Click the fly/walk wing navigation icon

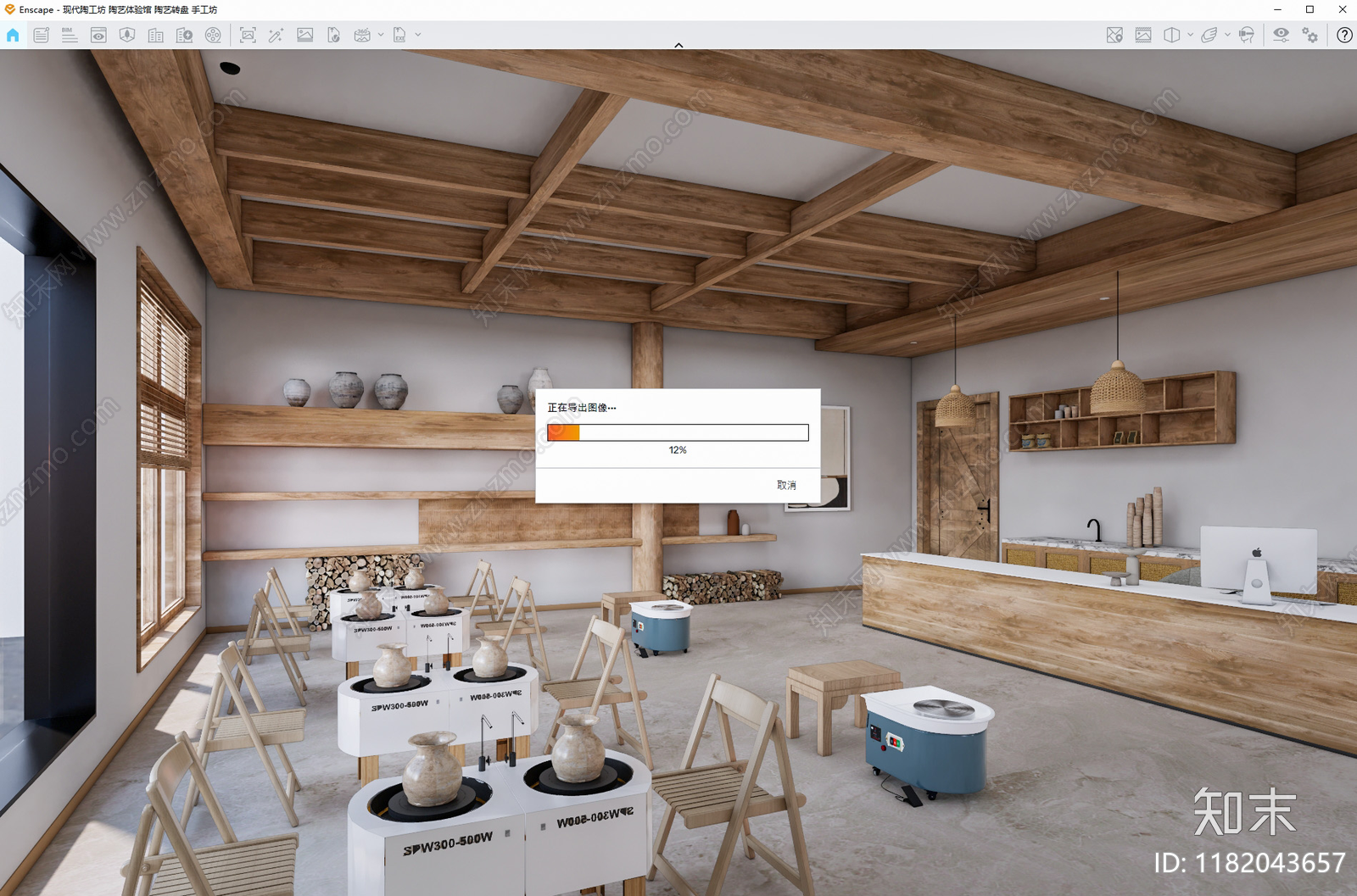(1209, 35)
